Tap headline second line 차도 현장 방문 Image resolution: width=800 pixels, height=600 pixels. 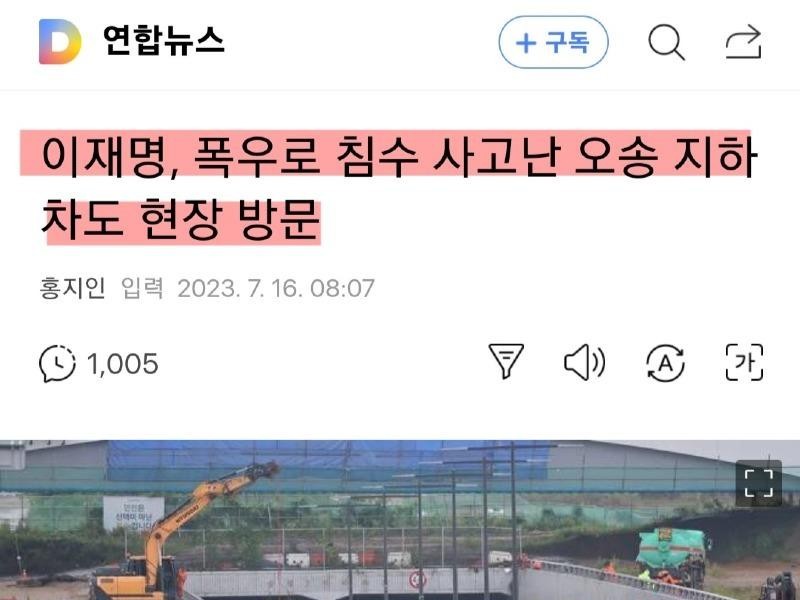click(x=181, y=220)
